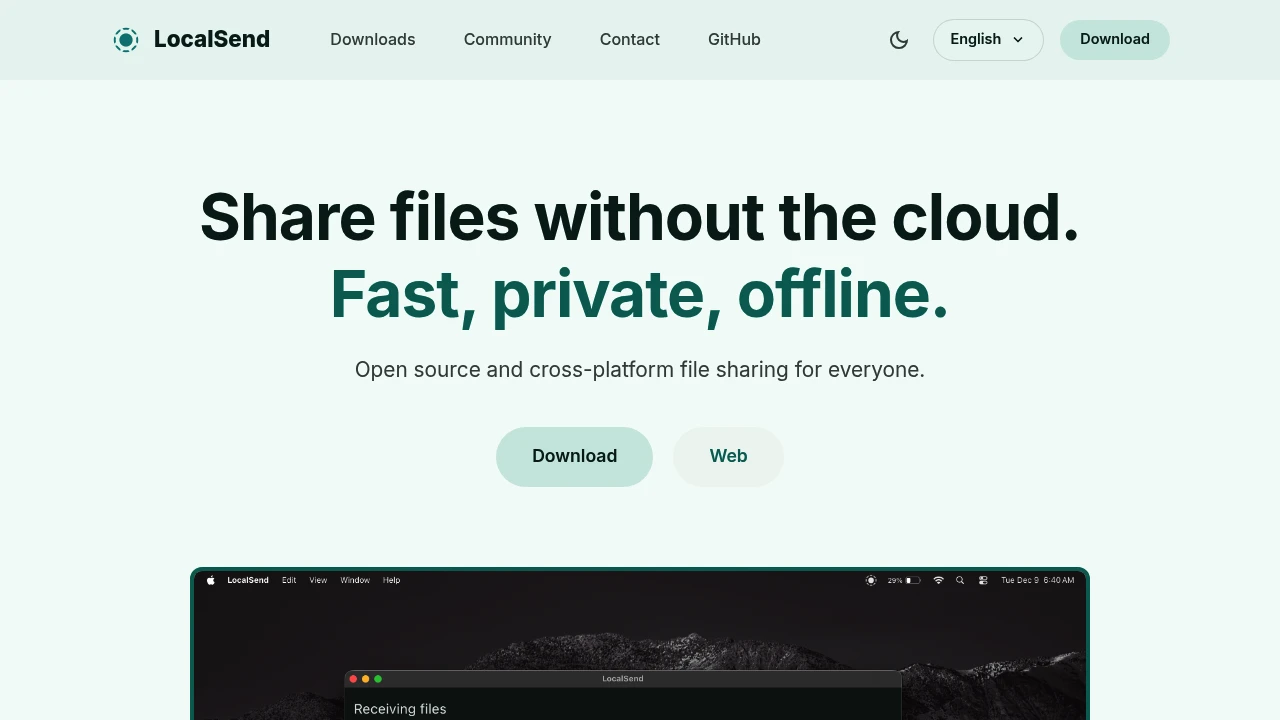Click the LocalSend title of the previewed app window

623,679
